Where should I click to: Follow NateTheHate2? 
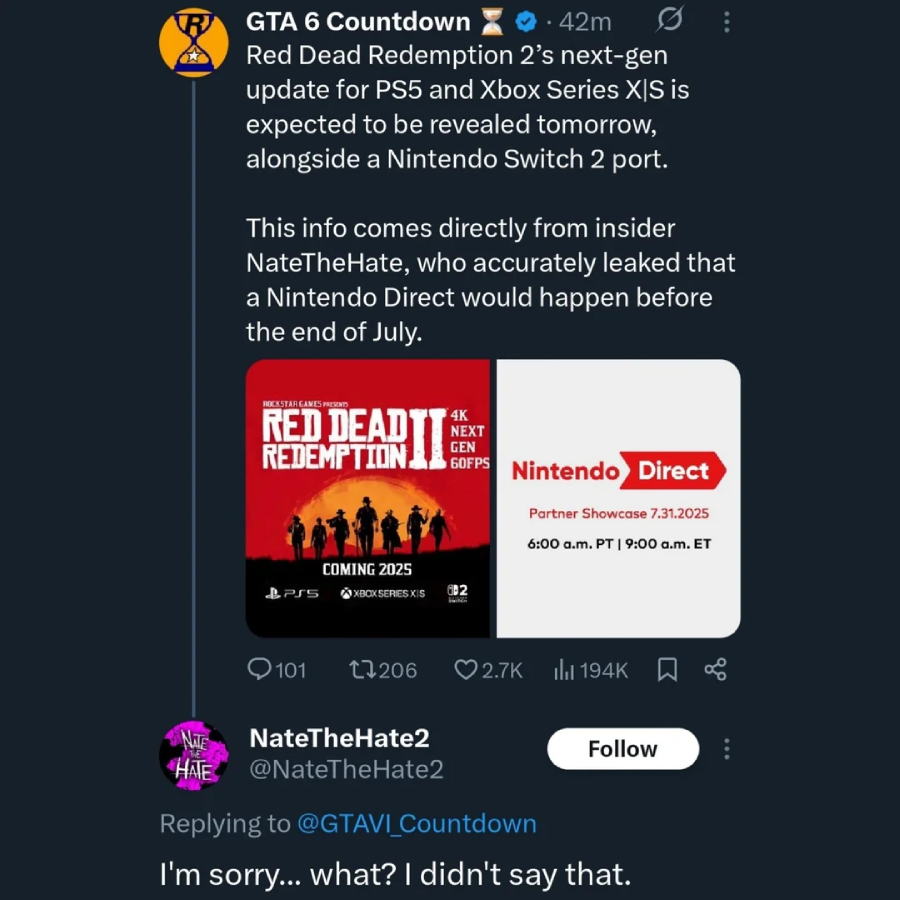[622, 749]
